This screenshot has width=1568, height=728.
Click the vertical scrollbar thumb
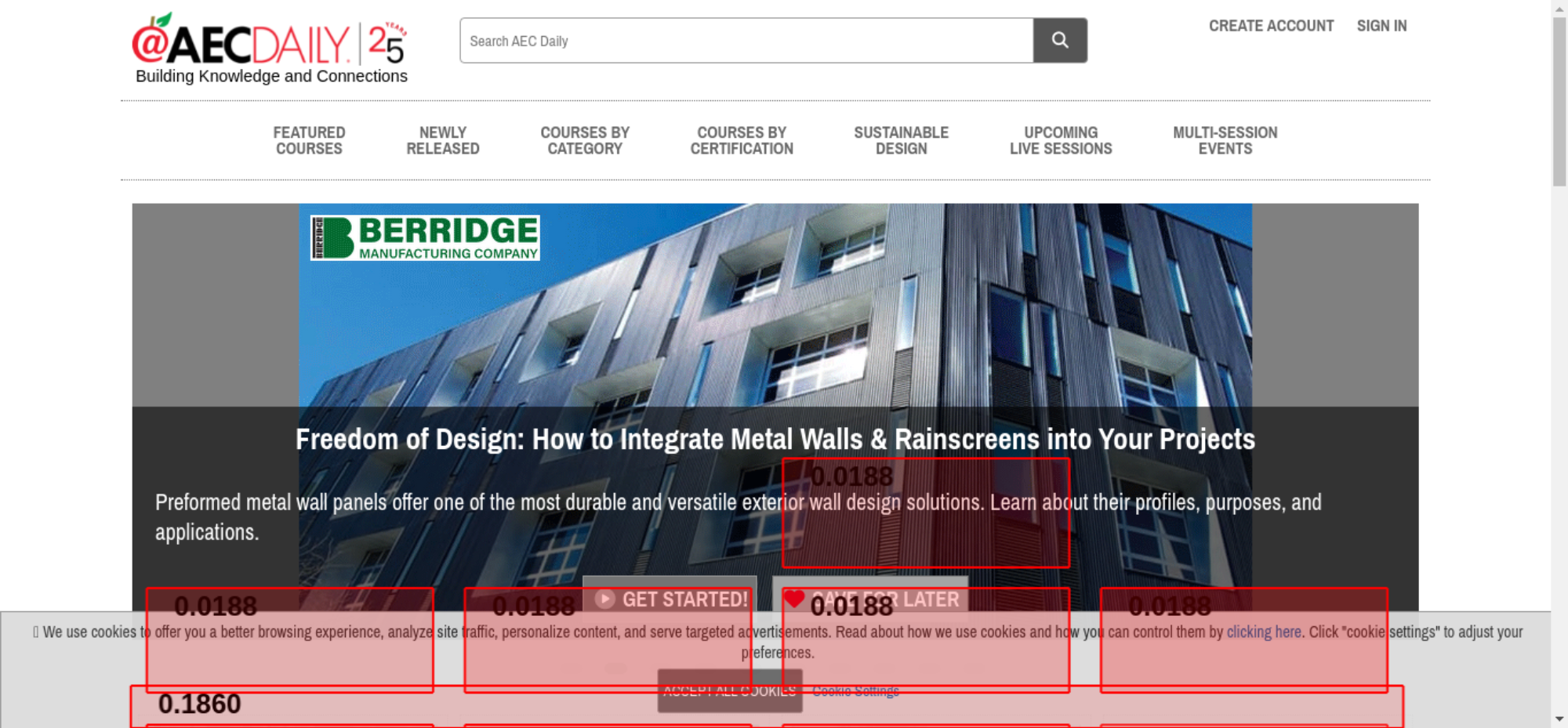1559,102
